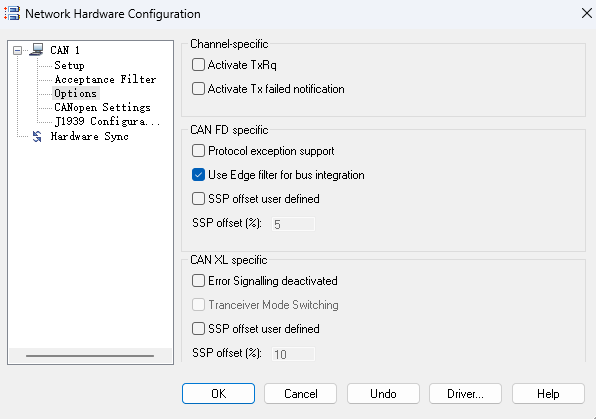Check CAN FD SSP offset user defined

pyautogui.click(x=198, y=198)
